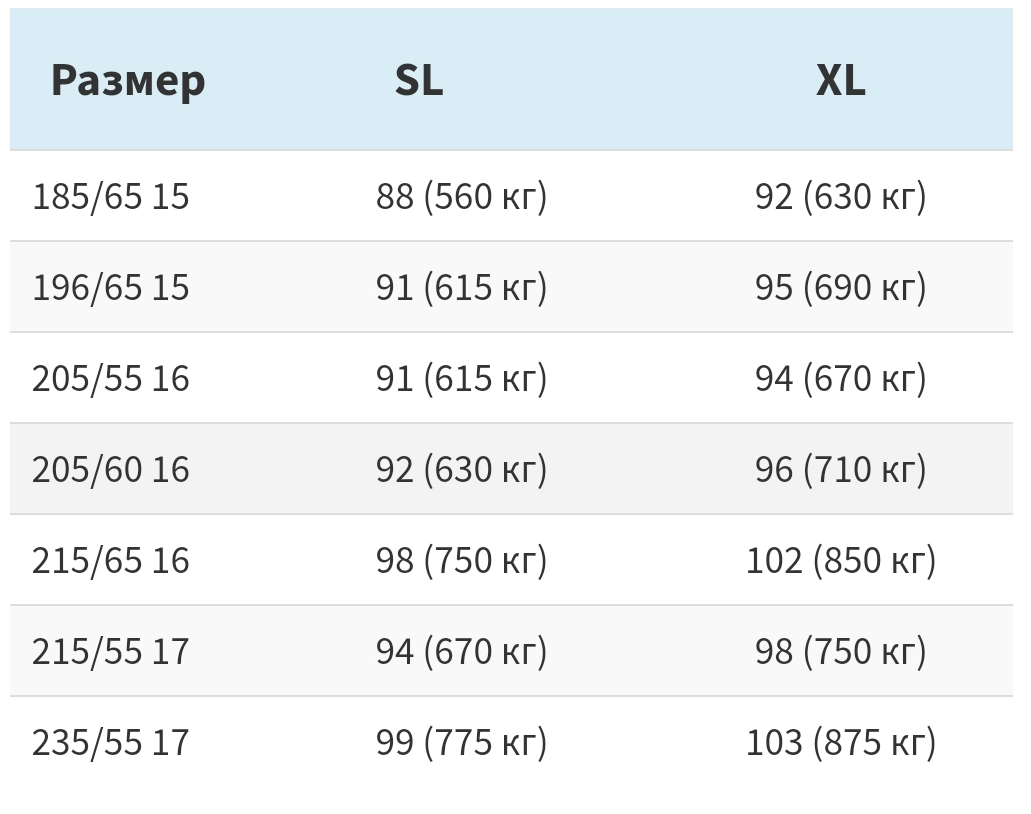This screenshot has height=814, width=1031.
Task: Select the XL value 103 (875 кг)
Action: (x=840, y=742)
